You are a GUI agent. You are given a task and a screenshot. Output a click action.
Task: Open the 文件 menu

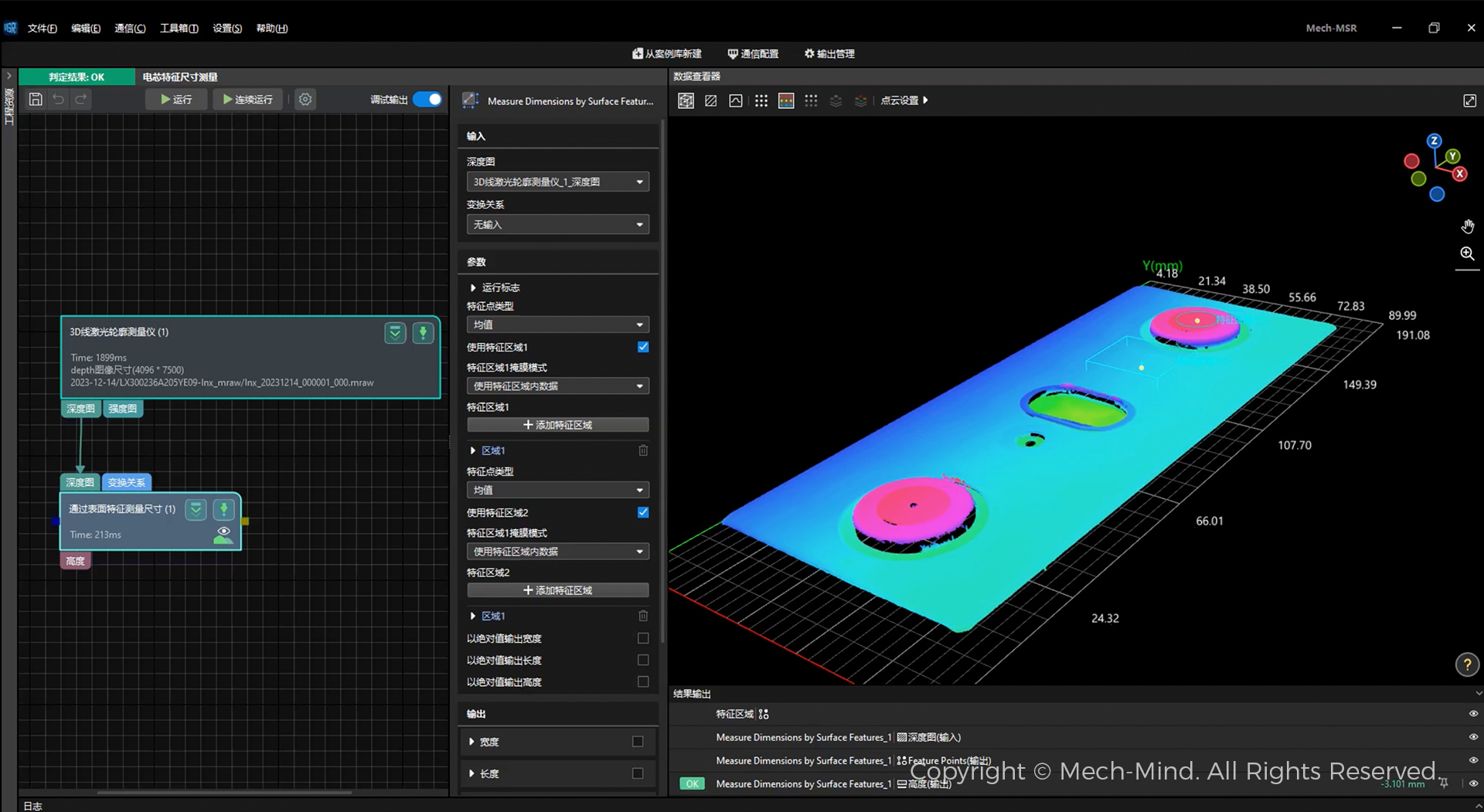point(42,29)
